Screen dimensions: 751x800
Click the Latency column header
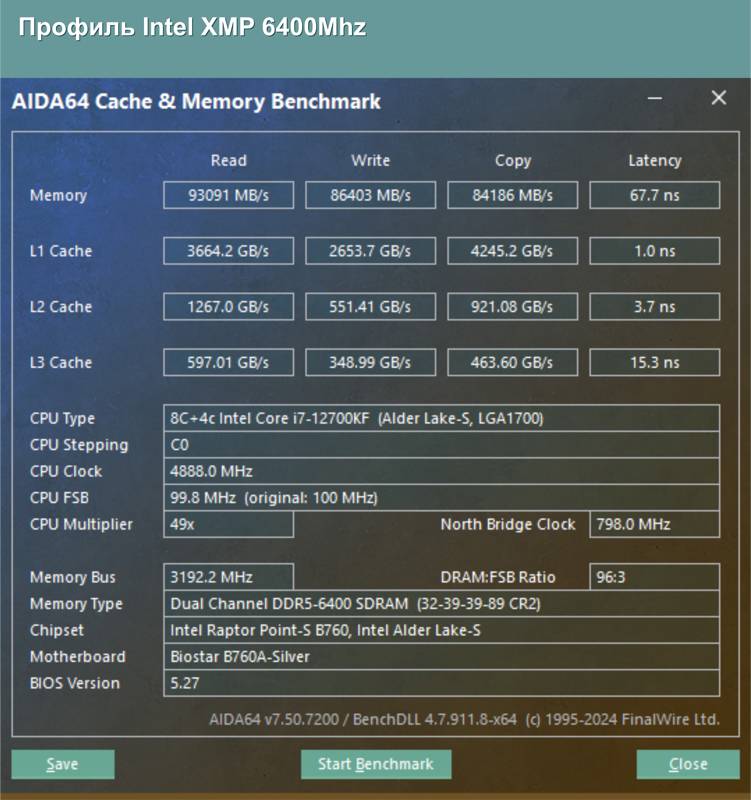tap(655, 161)
